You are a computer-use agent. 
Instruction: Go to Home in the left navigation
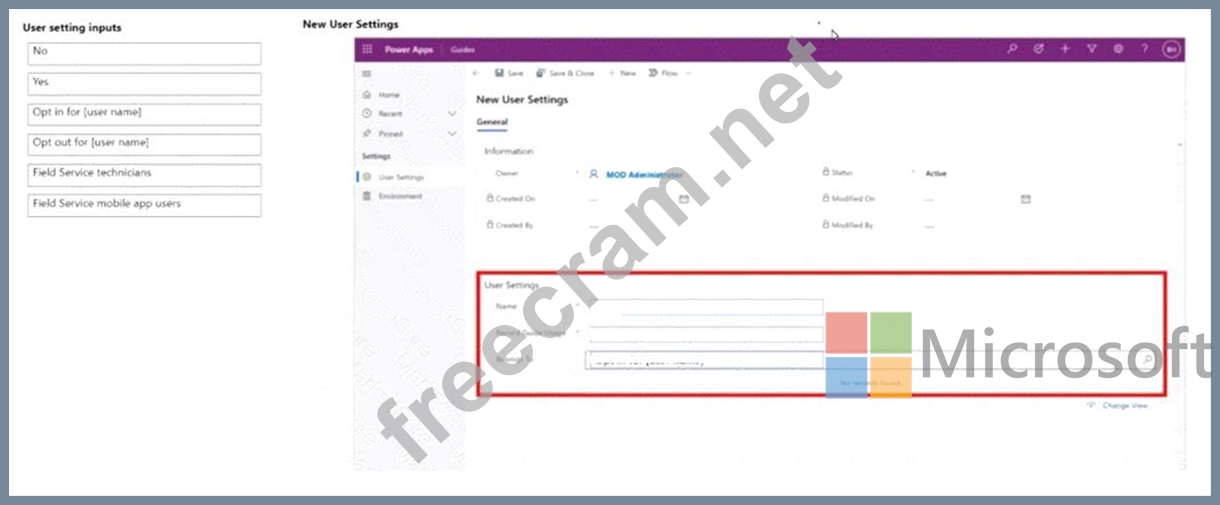[388, 95]
